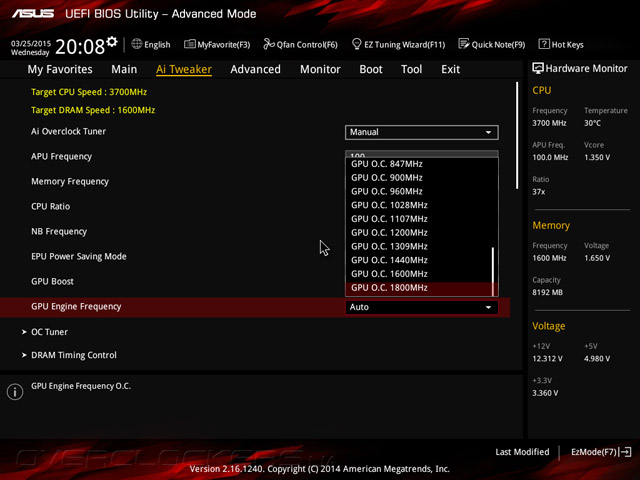Screen dimensions: 640x480
Task: Select the Exit tab
Action: coord(450,69)
